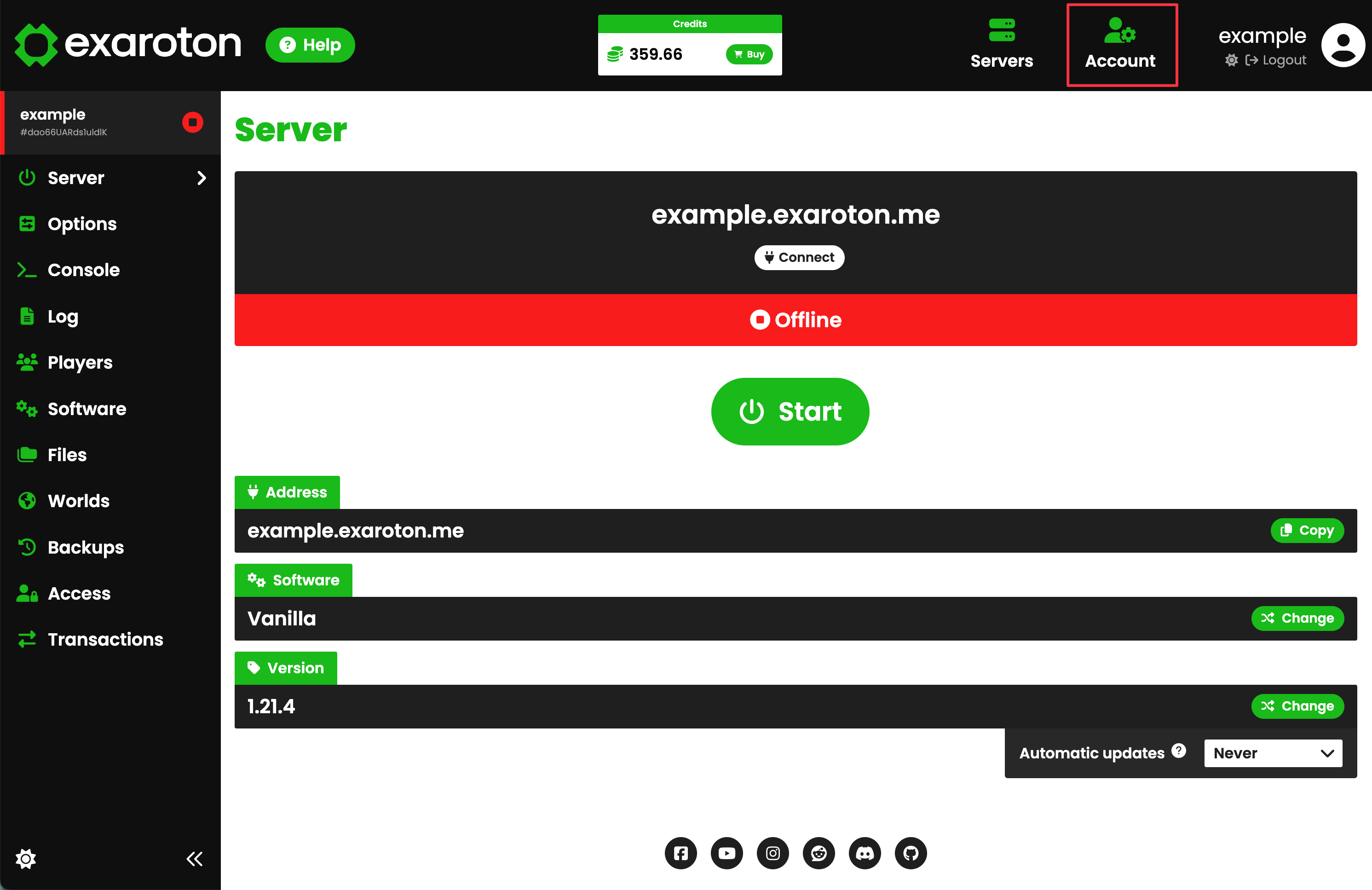The width and height of the screenshot is (1372, 890).
Task: Click the Files folder icon
Action: tap(27, 454)
